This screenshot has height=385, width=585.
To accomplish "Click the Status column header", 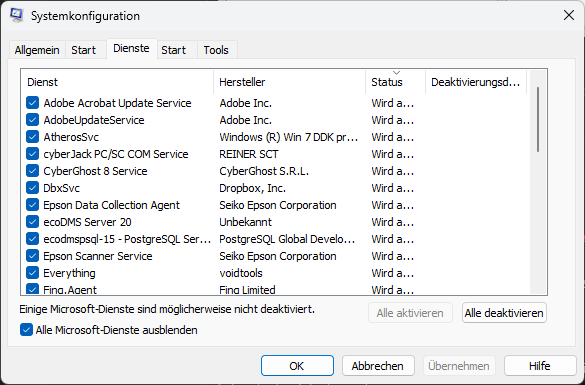I will tap(395, 82).
